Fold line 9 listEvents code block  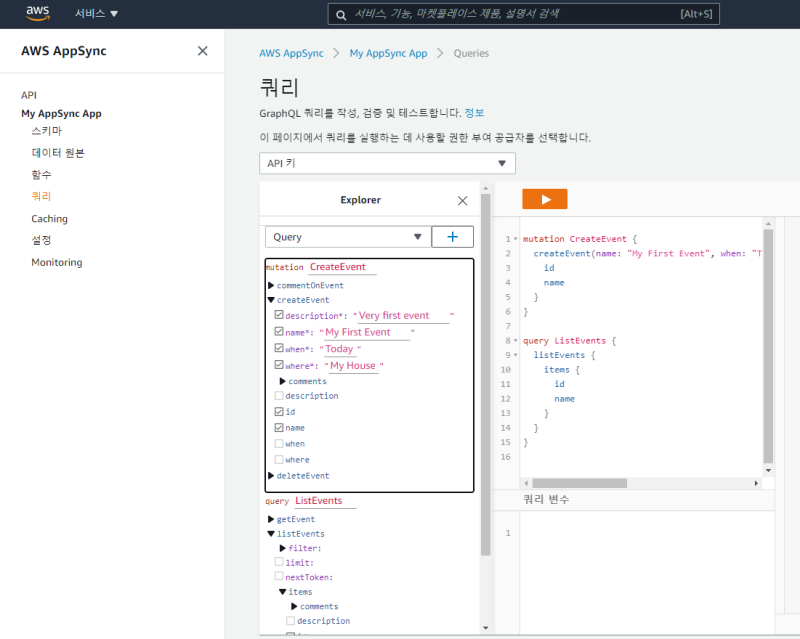tap(516, 355)
